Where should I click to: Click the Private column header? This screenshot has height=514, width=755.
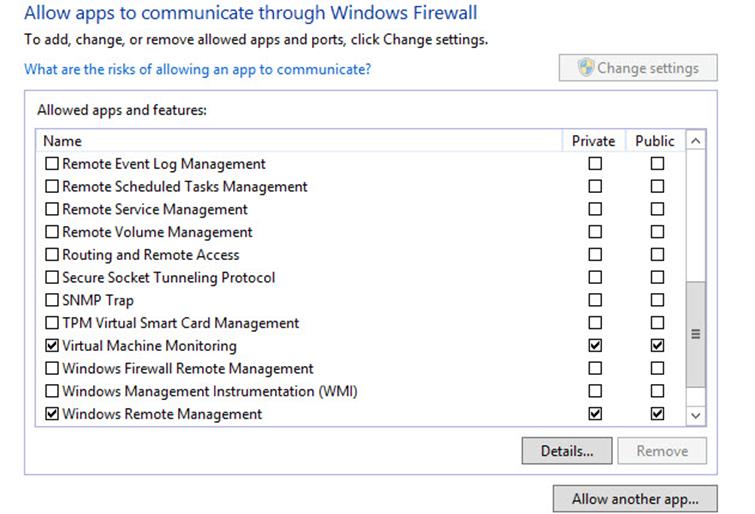pyautogui.click(x=594, y=141)
